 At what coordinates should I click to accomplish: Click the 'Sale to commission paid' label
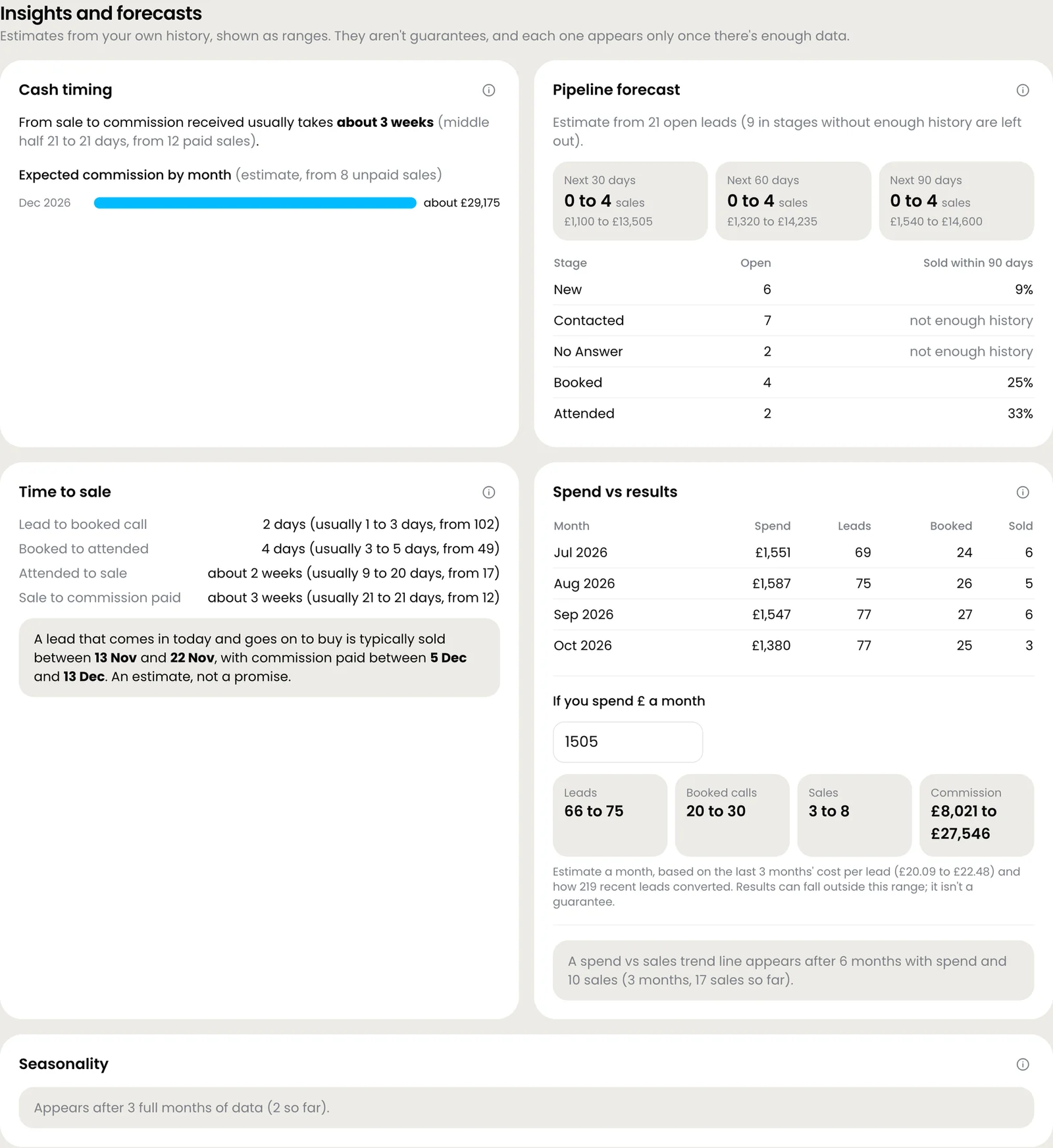click(99, 597)
